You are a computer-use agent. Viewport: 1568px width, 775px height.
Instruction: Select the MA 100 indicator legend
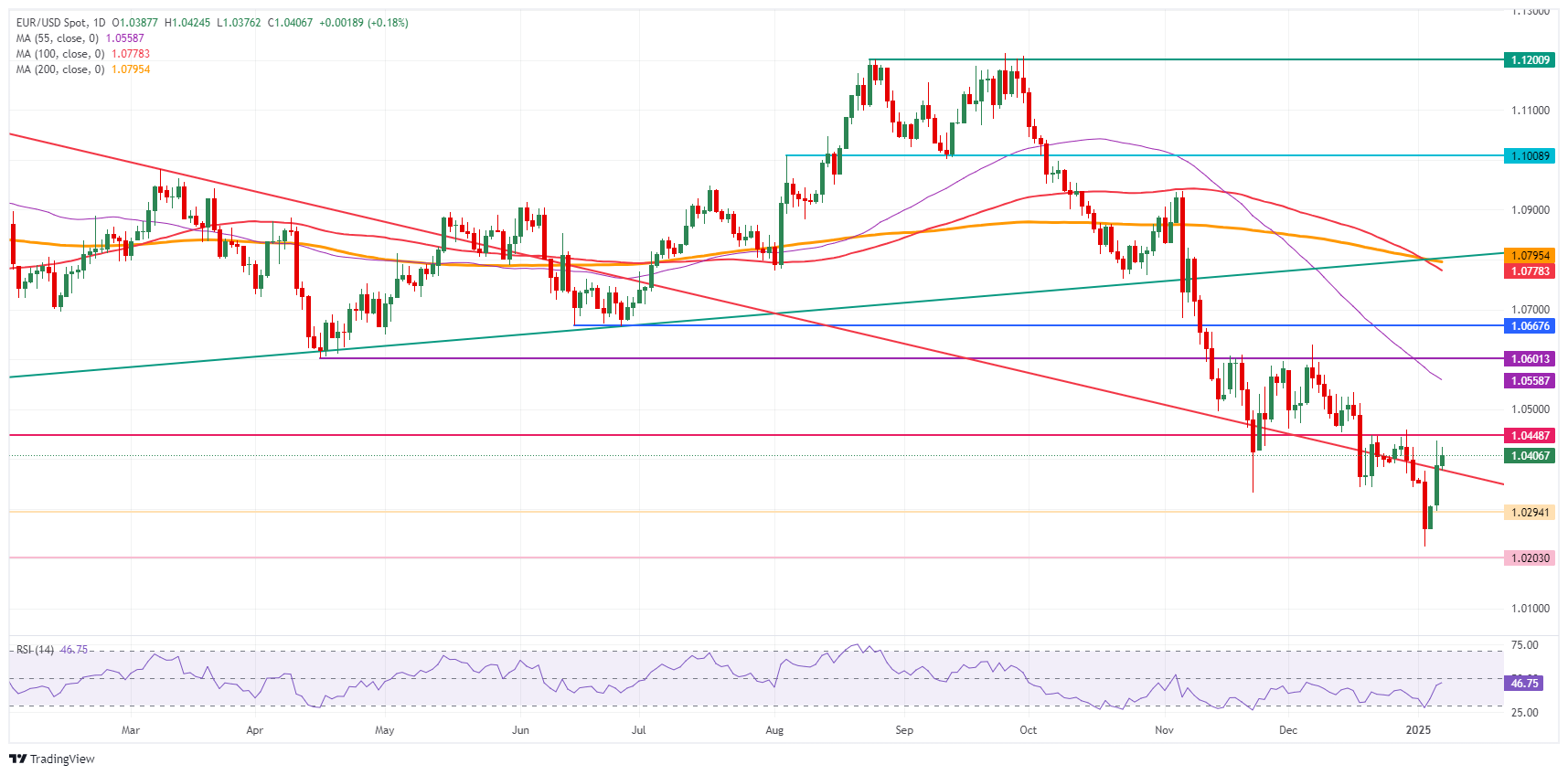pos(59,54)
